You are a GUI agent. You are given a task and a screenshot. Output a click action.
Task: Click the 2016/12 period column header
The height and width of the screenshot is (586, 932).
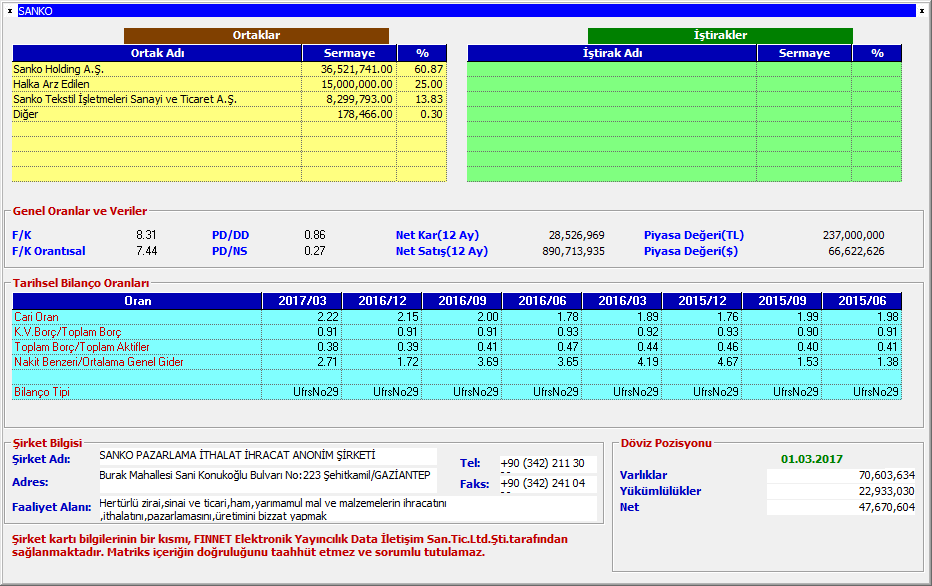click(x=382, y=301)
